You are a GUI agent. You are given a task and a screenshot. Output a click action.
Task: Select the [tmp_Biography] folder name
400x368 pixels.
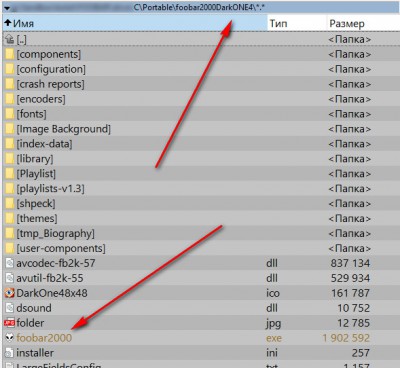[x=55, y=233]
